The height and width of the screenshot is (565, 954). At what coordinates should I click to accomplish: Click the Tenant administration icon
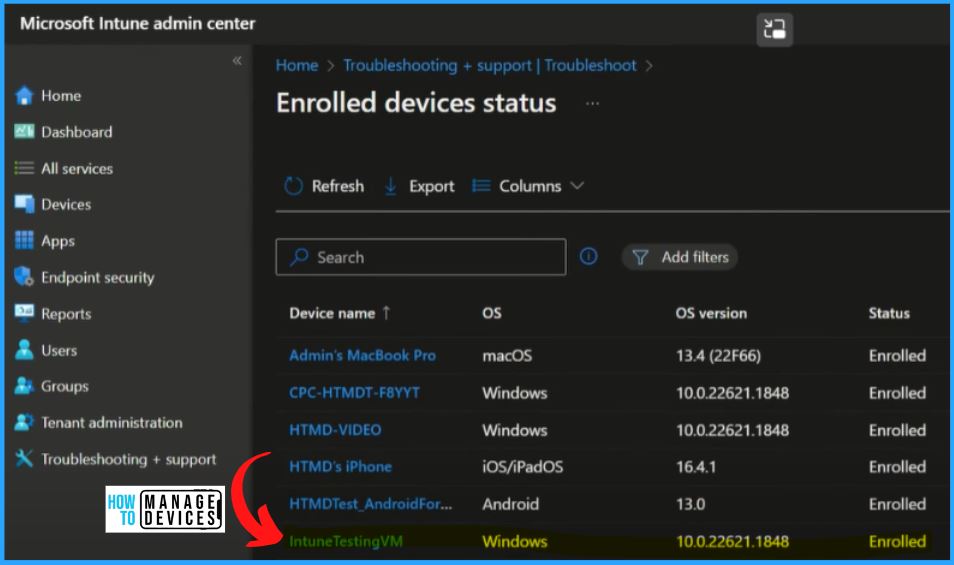(24, 422)
